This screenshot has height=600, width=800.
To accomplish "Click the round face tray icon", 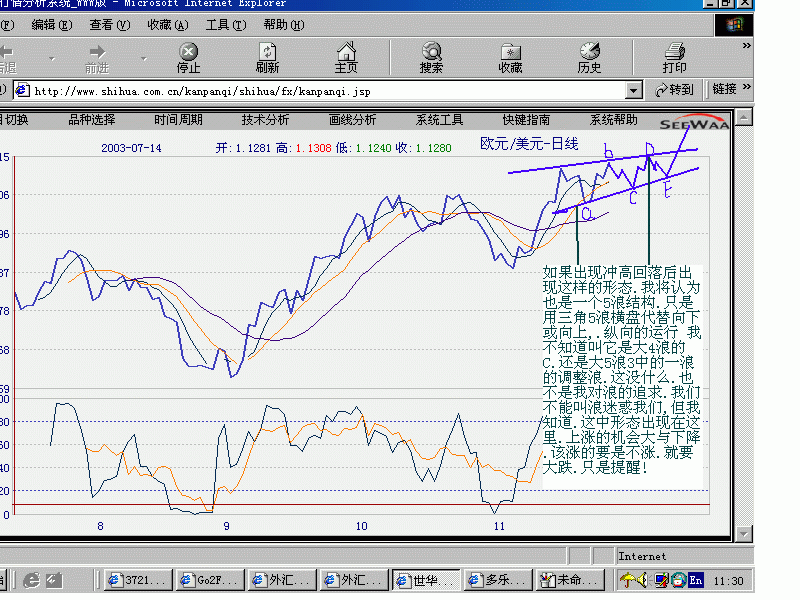I will [x=679, y=580].
